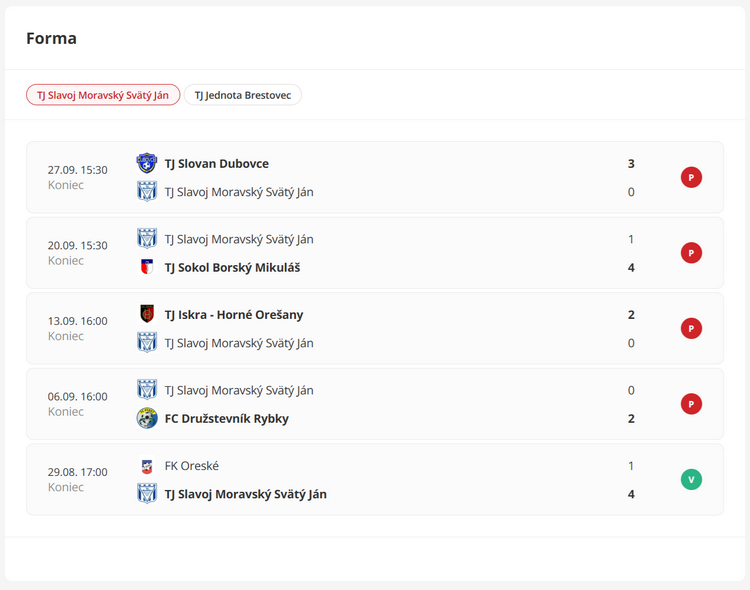Viewport: 750px width, 590px height.
Task: Click the red P badge for 20.09. match
Action: pyautogui.click(x=691, y=253)
